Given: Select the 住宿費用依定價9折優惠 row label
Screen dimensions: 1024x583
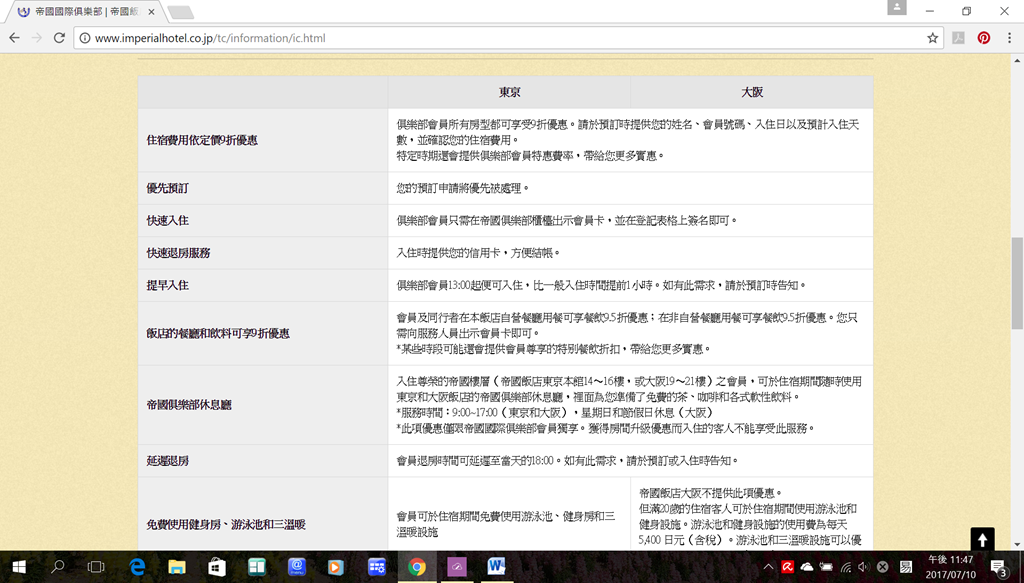Looking at the screenshot, I should 202,140.
